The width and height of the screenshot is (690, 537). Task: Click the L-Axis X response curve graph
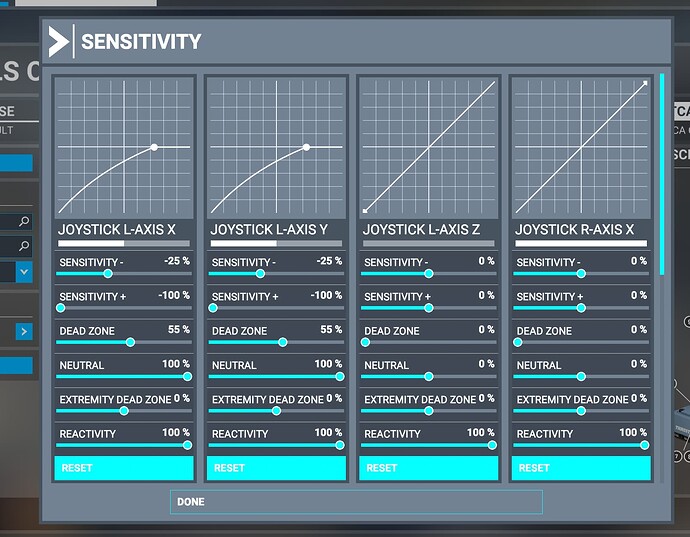[x=124, y=147]
